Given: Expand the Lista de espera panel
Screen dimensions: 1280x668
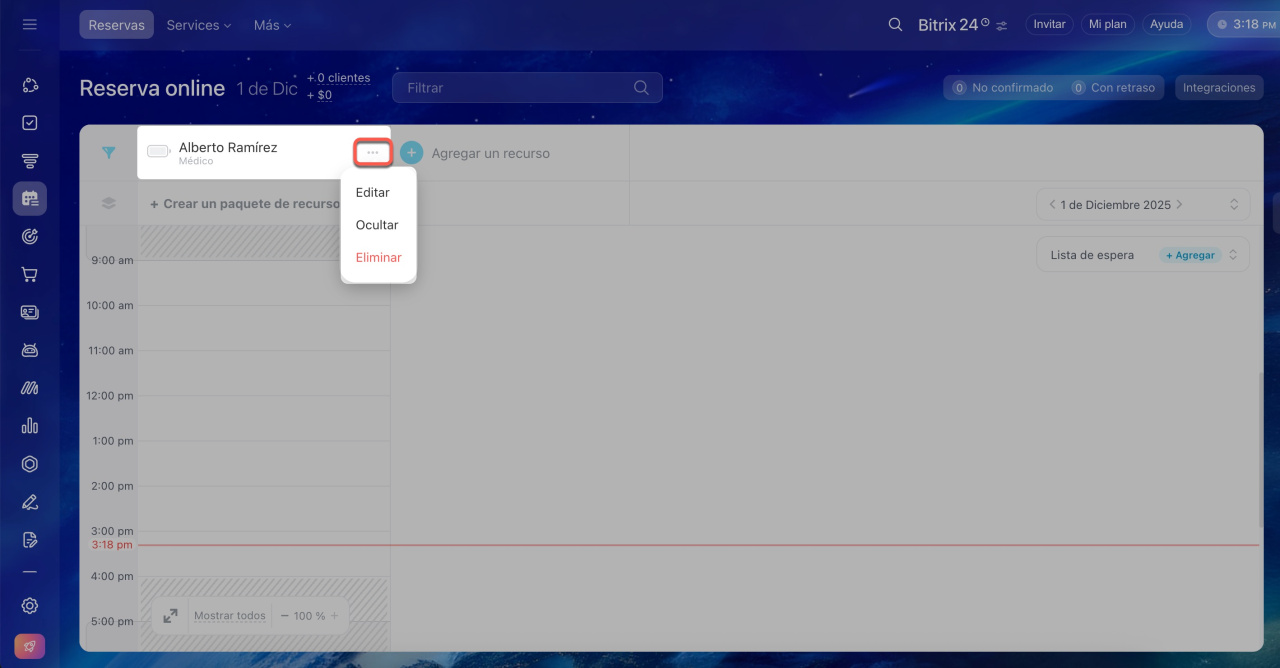Looking at the screenshot, I should click(1234, 255).
